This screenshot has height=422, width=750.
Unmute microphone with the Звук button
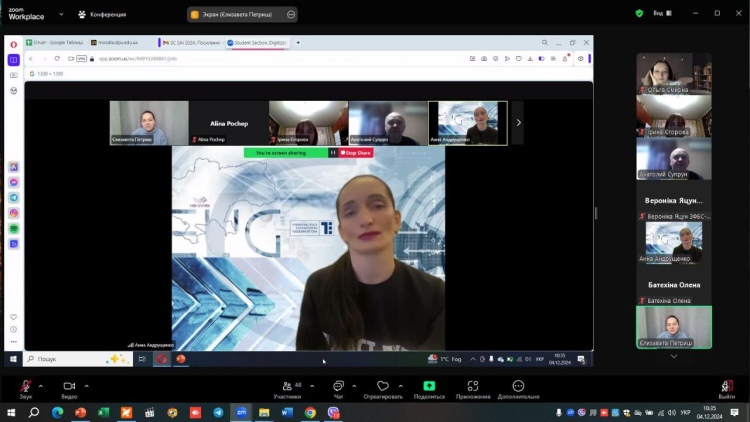25,387
